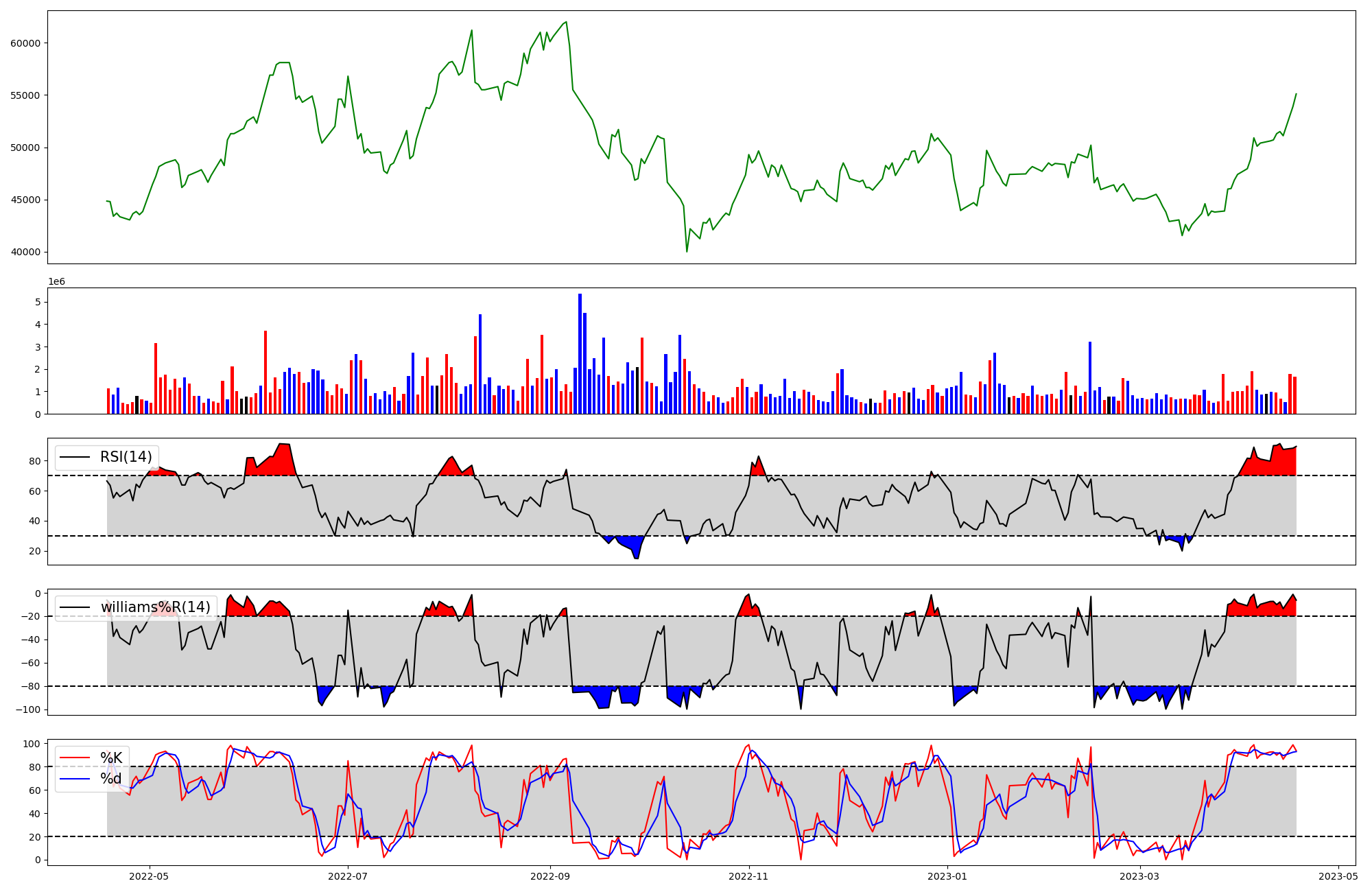Image resolution: width=1372 pixels, height=892 pixels.
Task: Click the tallest blue volume bar
Action: tap(580, 353)
